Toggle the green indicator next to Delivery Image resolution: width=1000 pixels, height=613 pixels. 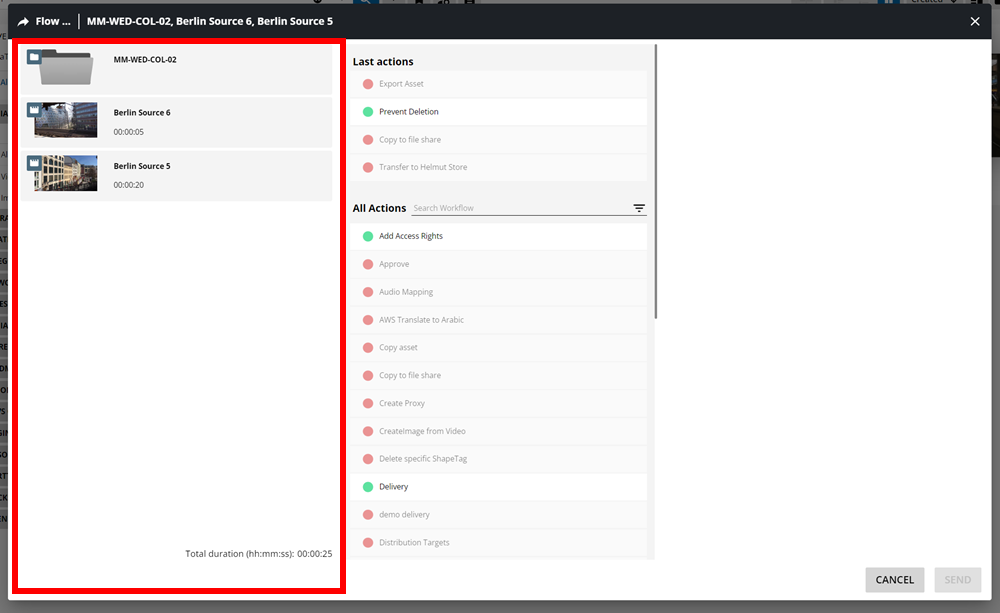[368, 486]
